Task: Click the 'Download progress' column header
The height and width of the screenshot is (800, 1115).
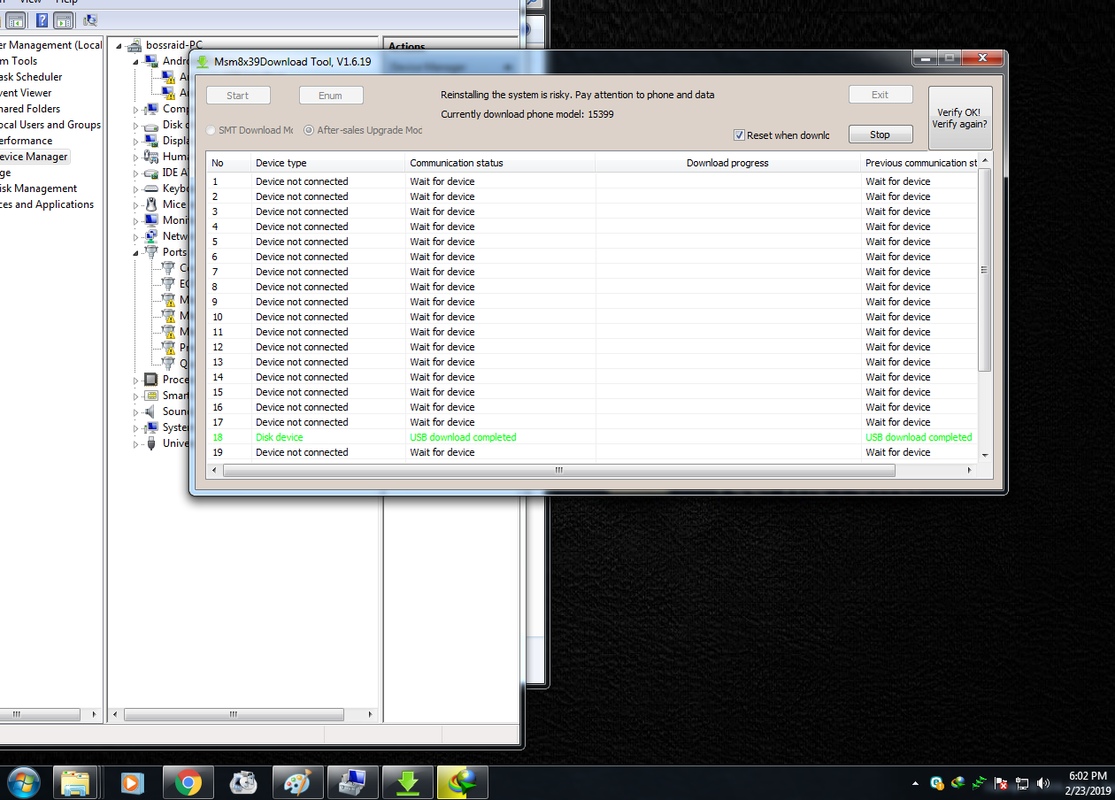Action: [727, 163]
